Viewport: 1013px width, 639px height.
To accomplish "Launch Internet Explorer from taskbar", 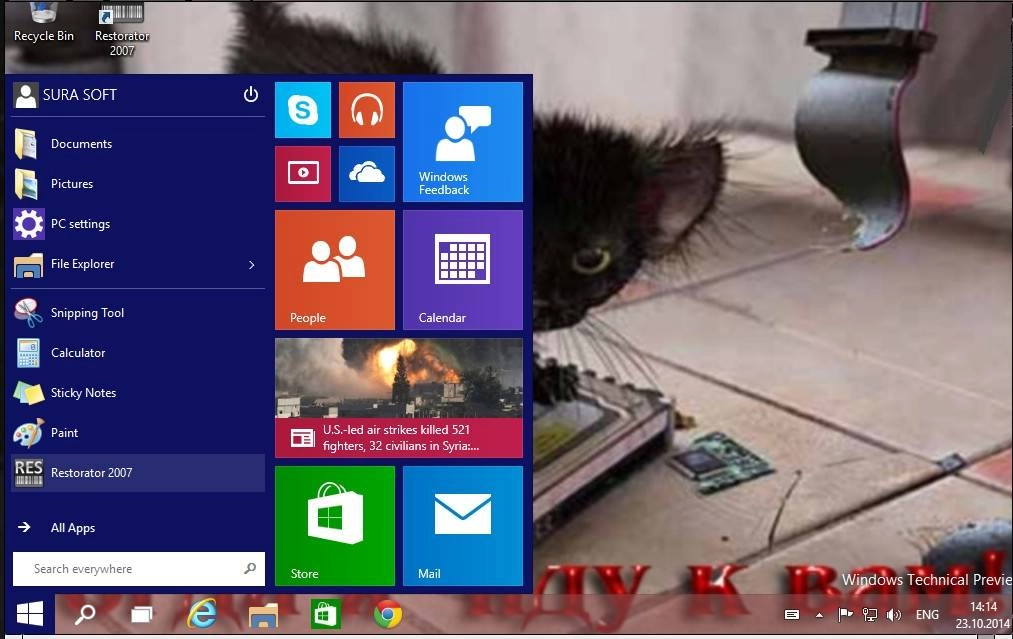I will point(202,614).
